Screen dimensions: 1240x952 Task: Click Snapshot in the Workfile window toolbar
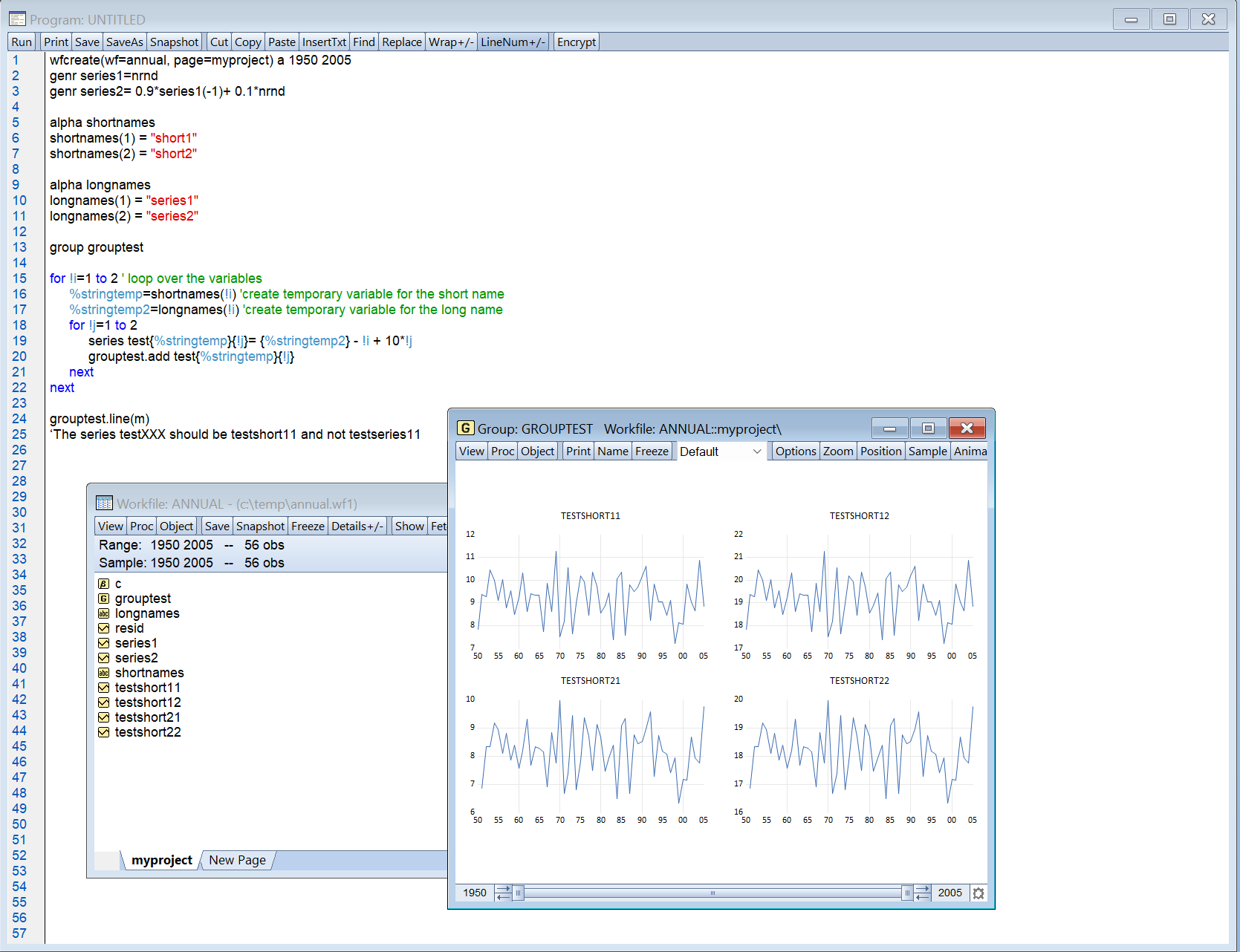click(x=261, y=526)
